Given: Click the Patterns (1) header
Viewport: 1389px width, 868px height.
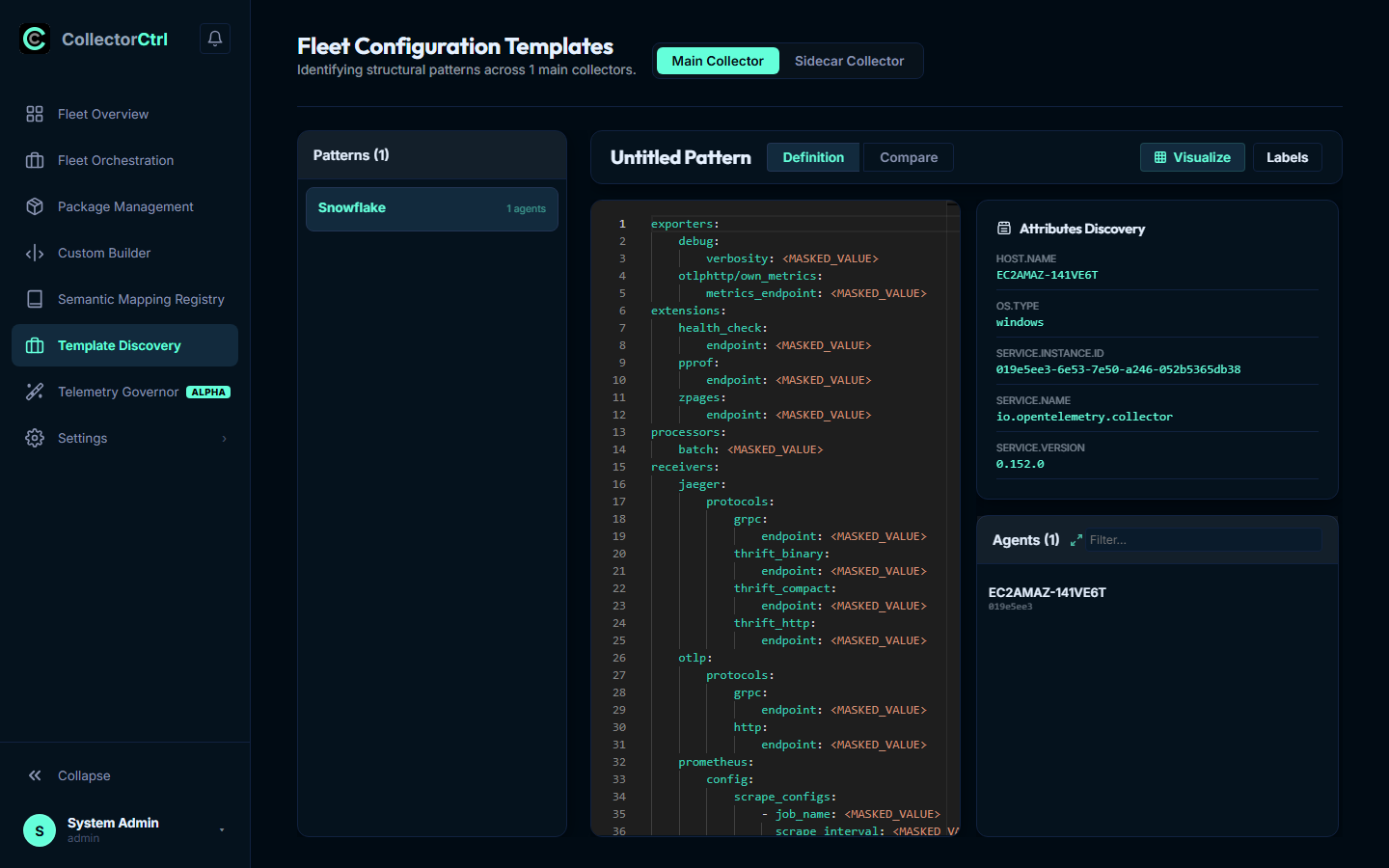Looking at the screenshot, I should coord(351,155).
